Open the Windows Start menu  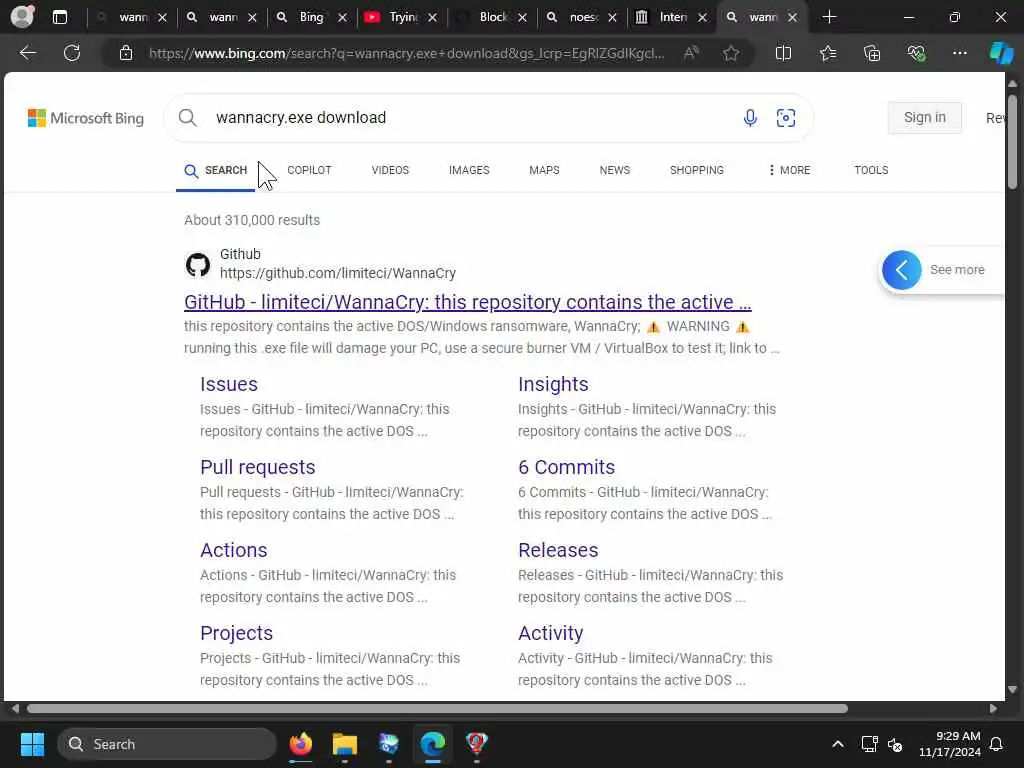(32, 744)
